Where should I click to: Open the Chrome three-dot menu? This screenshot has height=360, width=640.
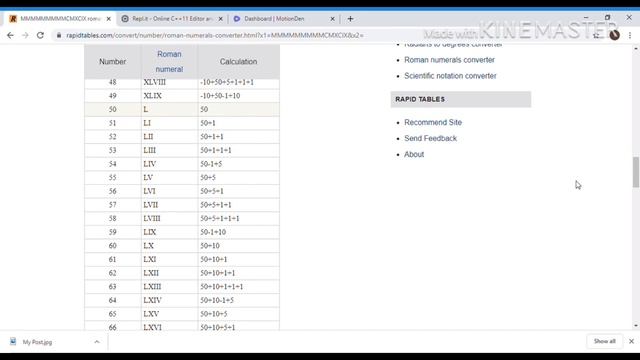(x=630, y=36)
